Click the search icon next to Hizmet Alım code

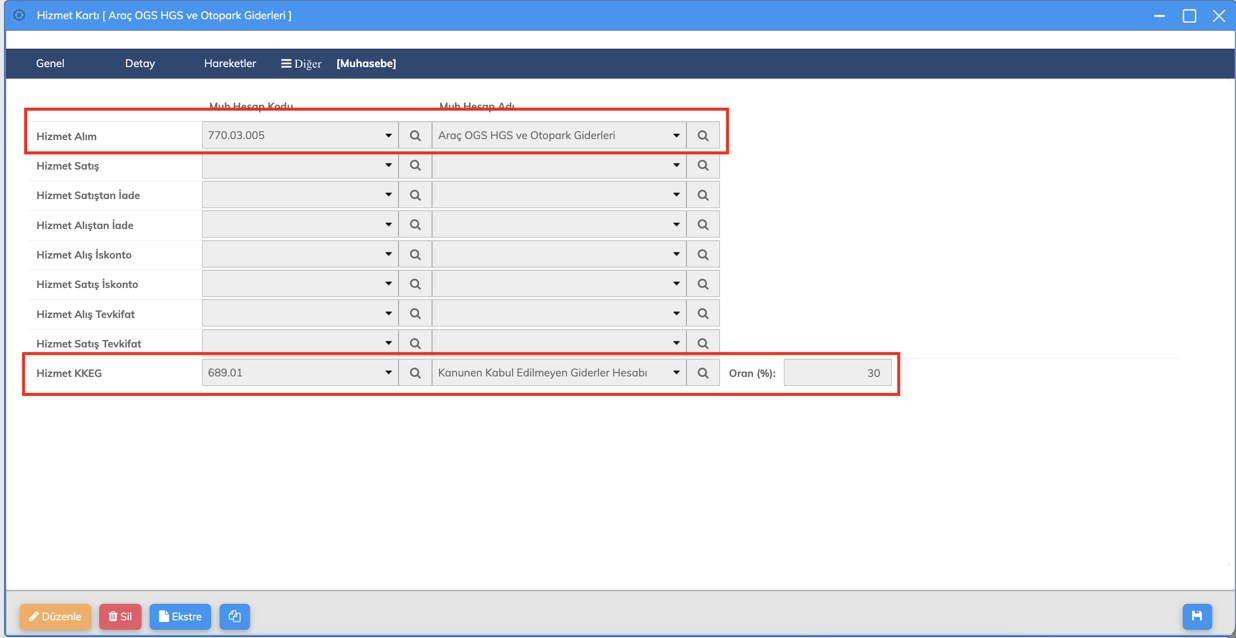(x=415, y=136)
